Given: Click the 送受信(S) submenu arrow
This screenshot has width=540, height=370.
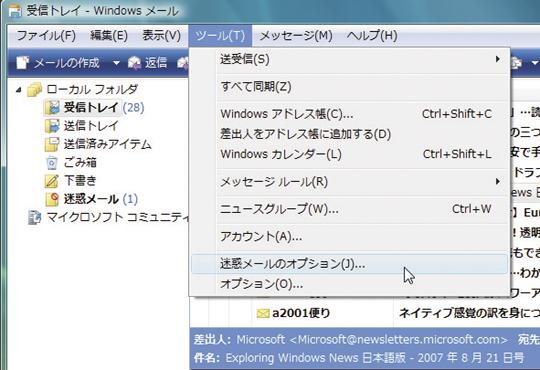Looking at the screenshot, I should click(x=498, y=59).
